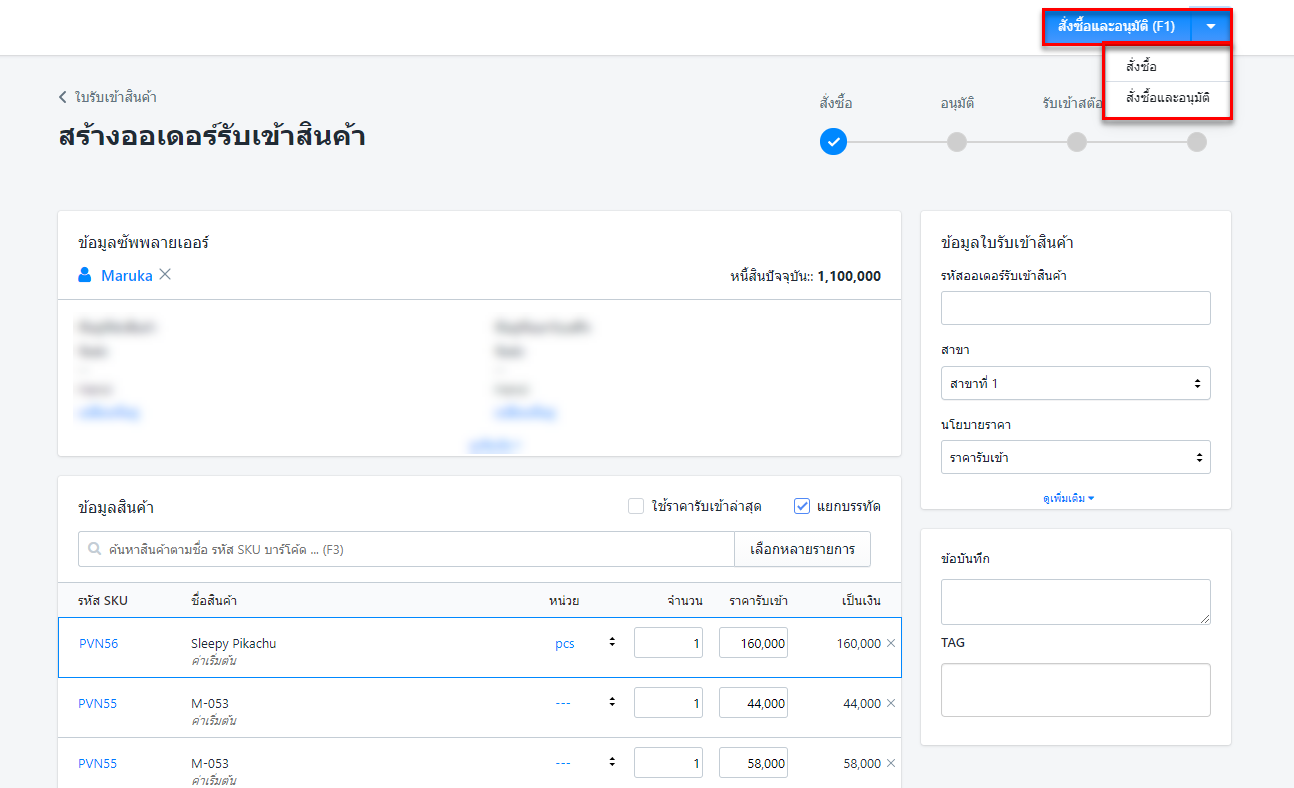The height and width of the screenshot is (788, 1294).
Task: Go back via ใบรับเข้าสินค้า link
Action: tap(107, 97)
